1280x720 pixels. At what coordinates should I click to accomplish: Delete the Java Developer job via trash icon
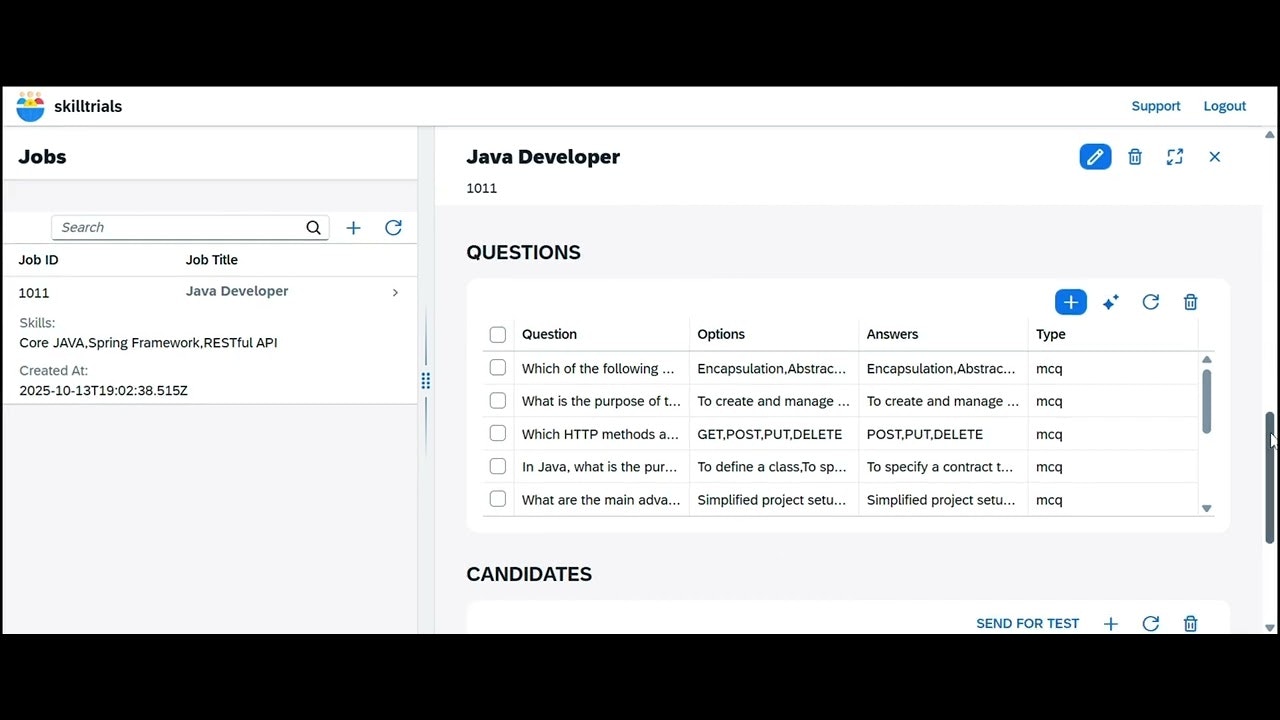point(1135,157)
